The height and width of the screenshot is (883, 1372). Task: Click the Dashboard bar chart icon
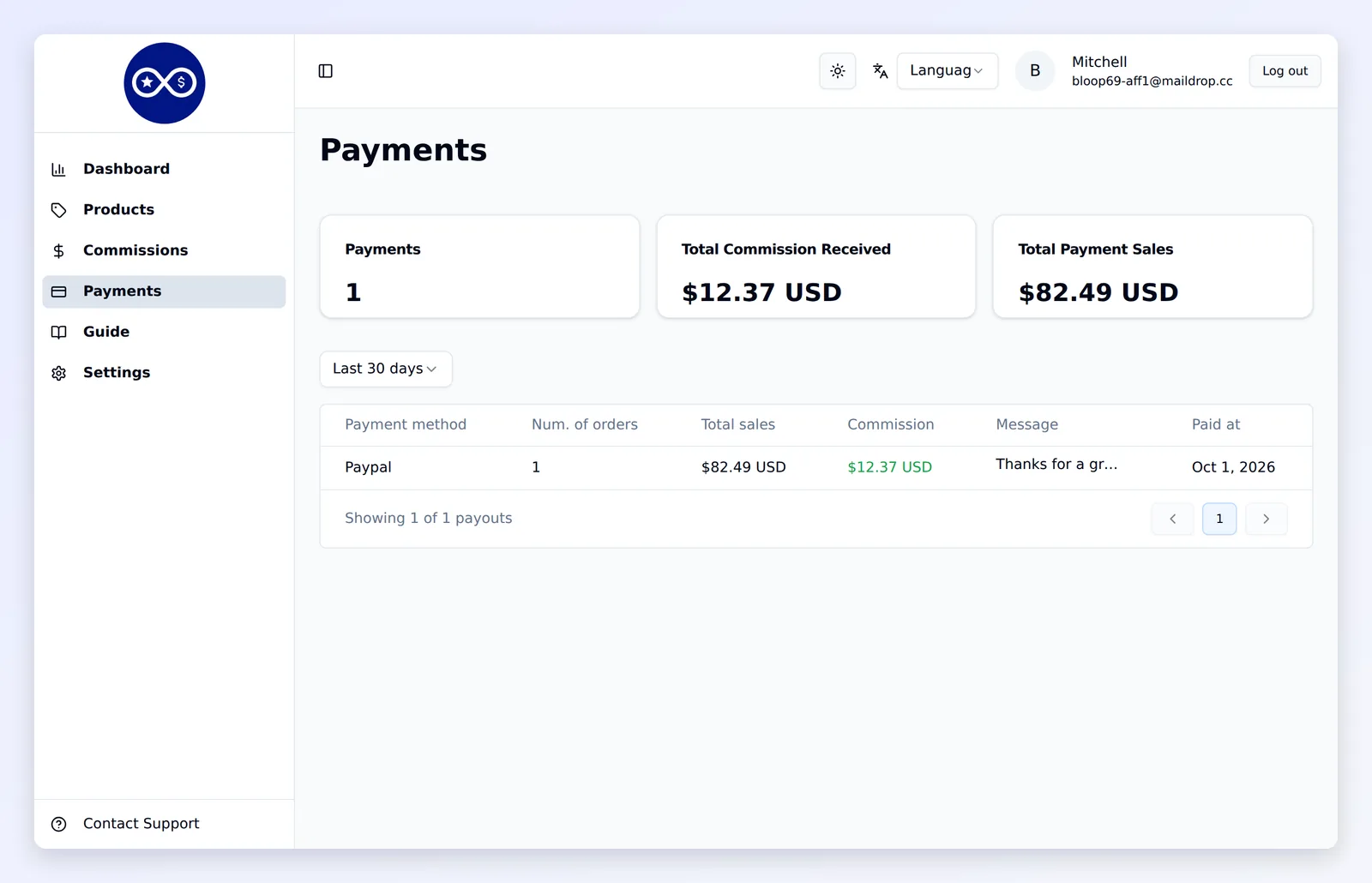pos(58,170)
